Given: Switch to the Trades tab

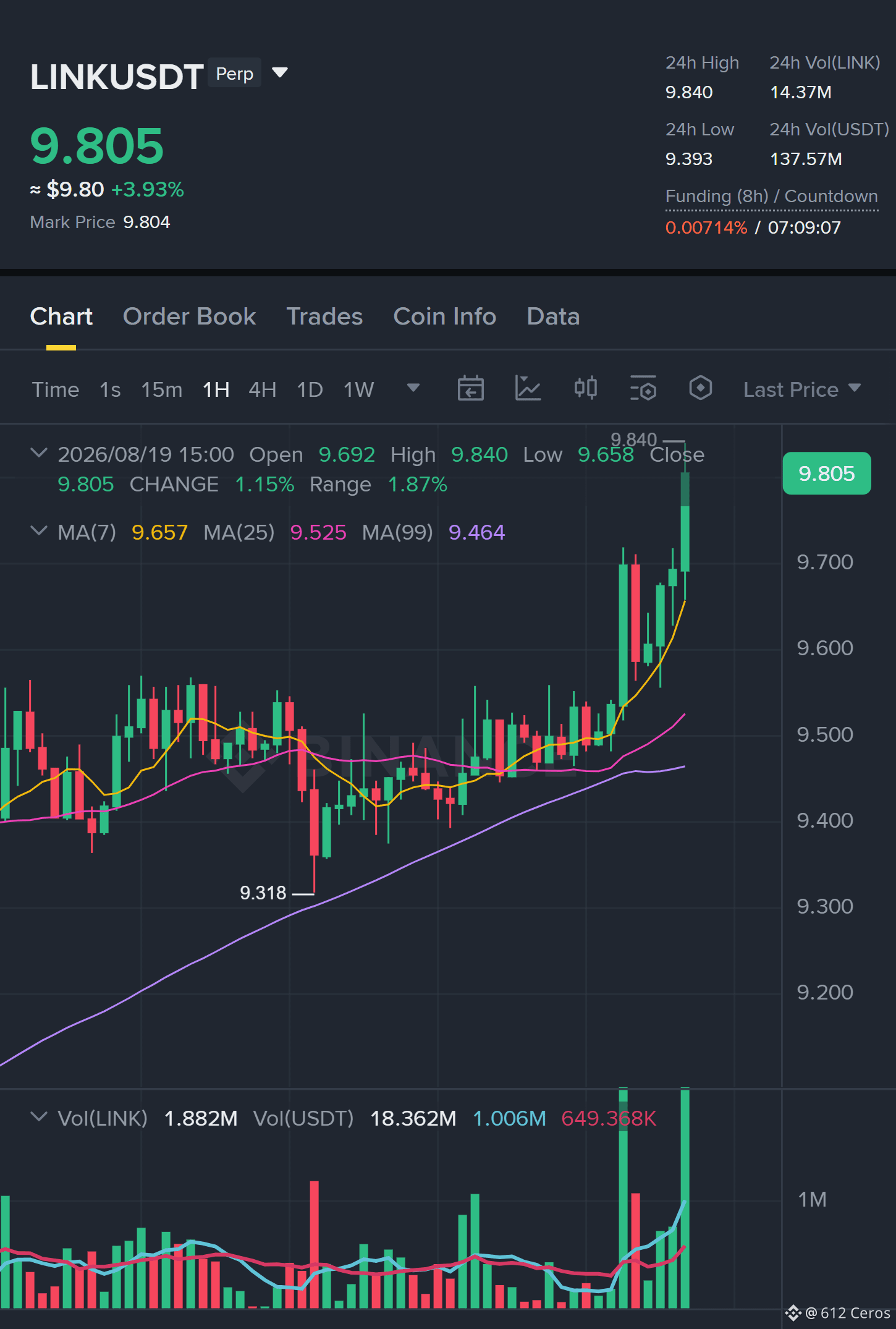Looking at the screenshot, I should tap(324, 316).
